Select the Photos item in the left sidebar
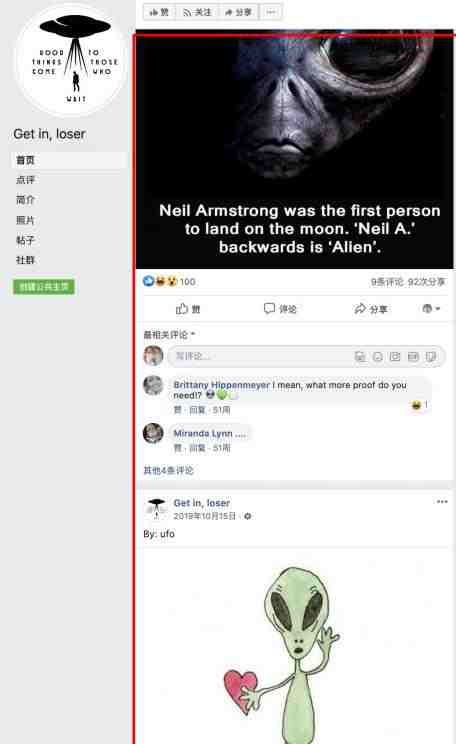The width and height of the screenshot is (456, 744). tap(25, 220)
